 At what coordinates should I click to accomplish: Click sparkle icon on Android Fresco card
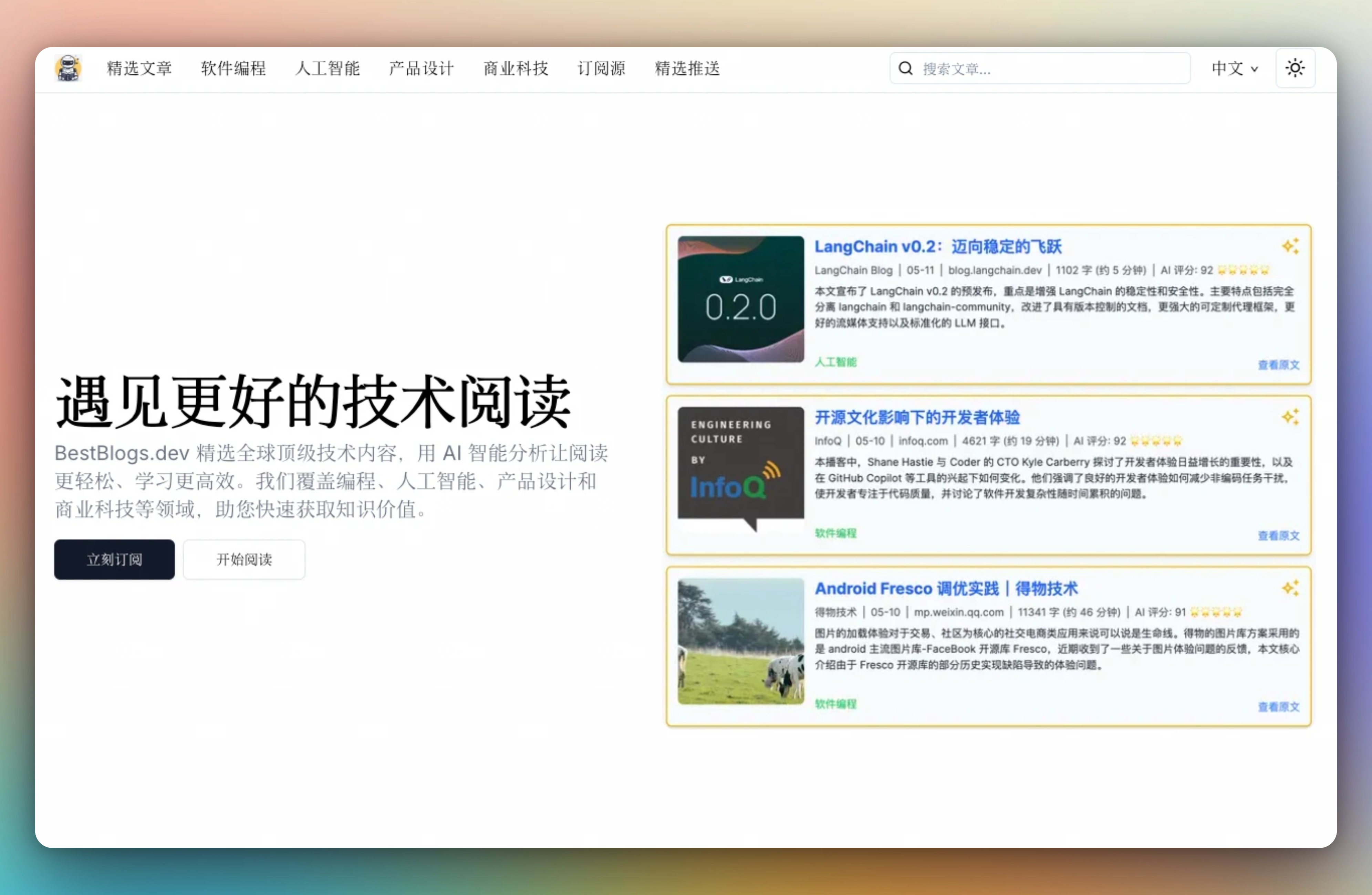pos(1290,588)
